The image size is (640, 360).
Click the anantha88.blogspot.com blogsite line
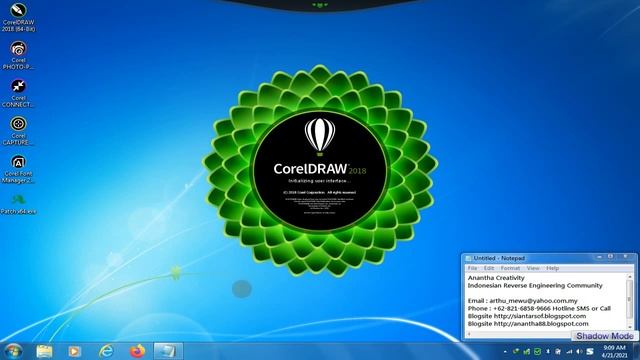pyautogui.click(x=528, y=324)
